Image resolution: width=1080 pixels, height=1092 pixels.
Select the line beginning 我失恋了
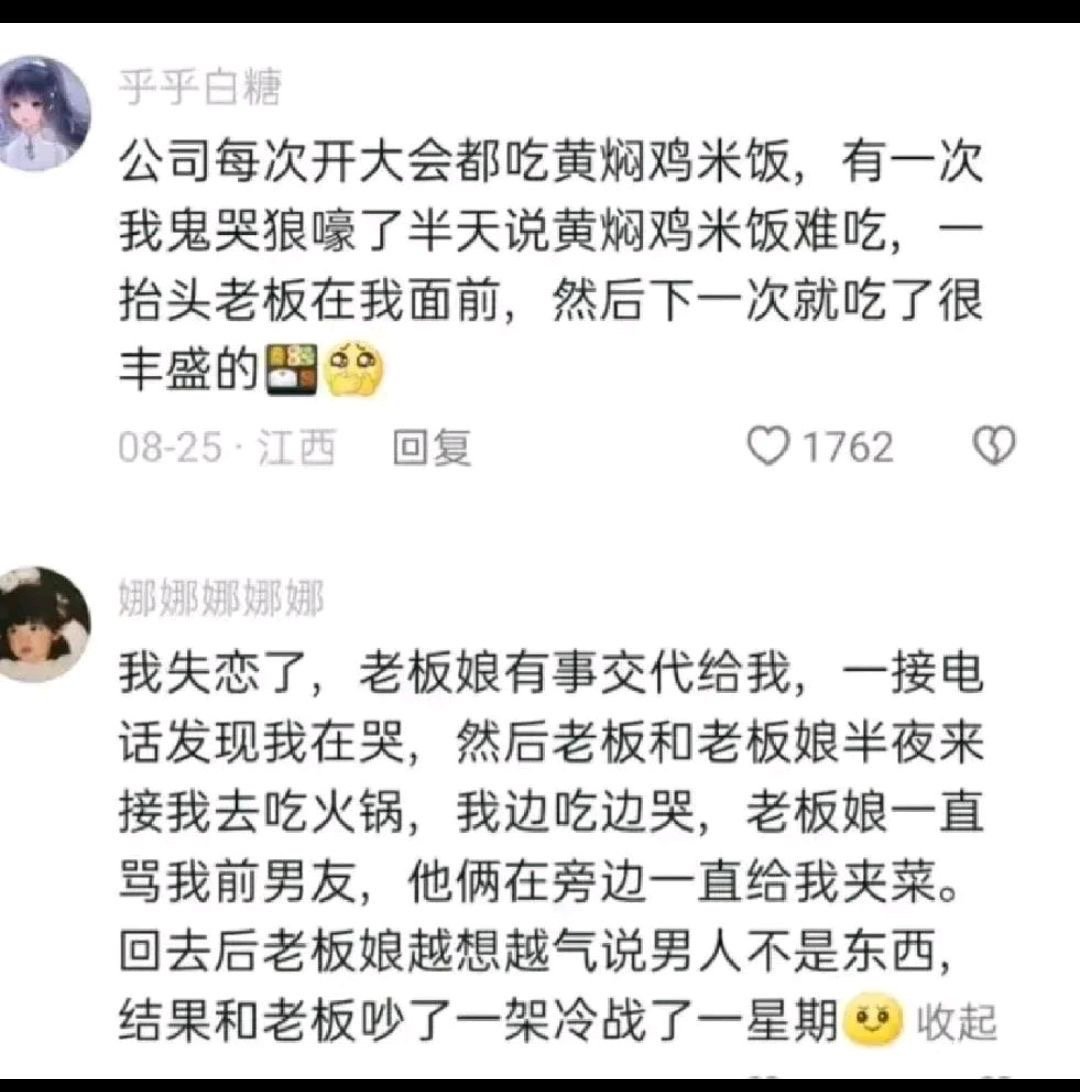pyautogui.click(x=550, y=673)
